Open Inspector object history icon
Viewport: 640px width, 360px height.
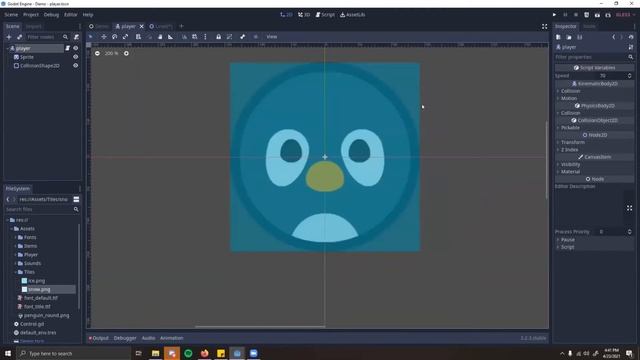tap(631, 37)
